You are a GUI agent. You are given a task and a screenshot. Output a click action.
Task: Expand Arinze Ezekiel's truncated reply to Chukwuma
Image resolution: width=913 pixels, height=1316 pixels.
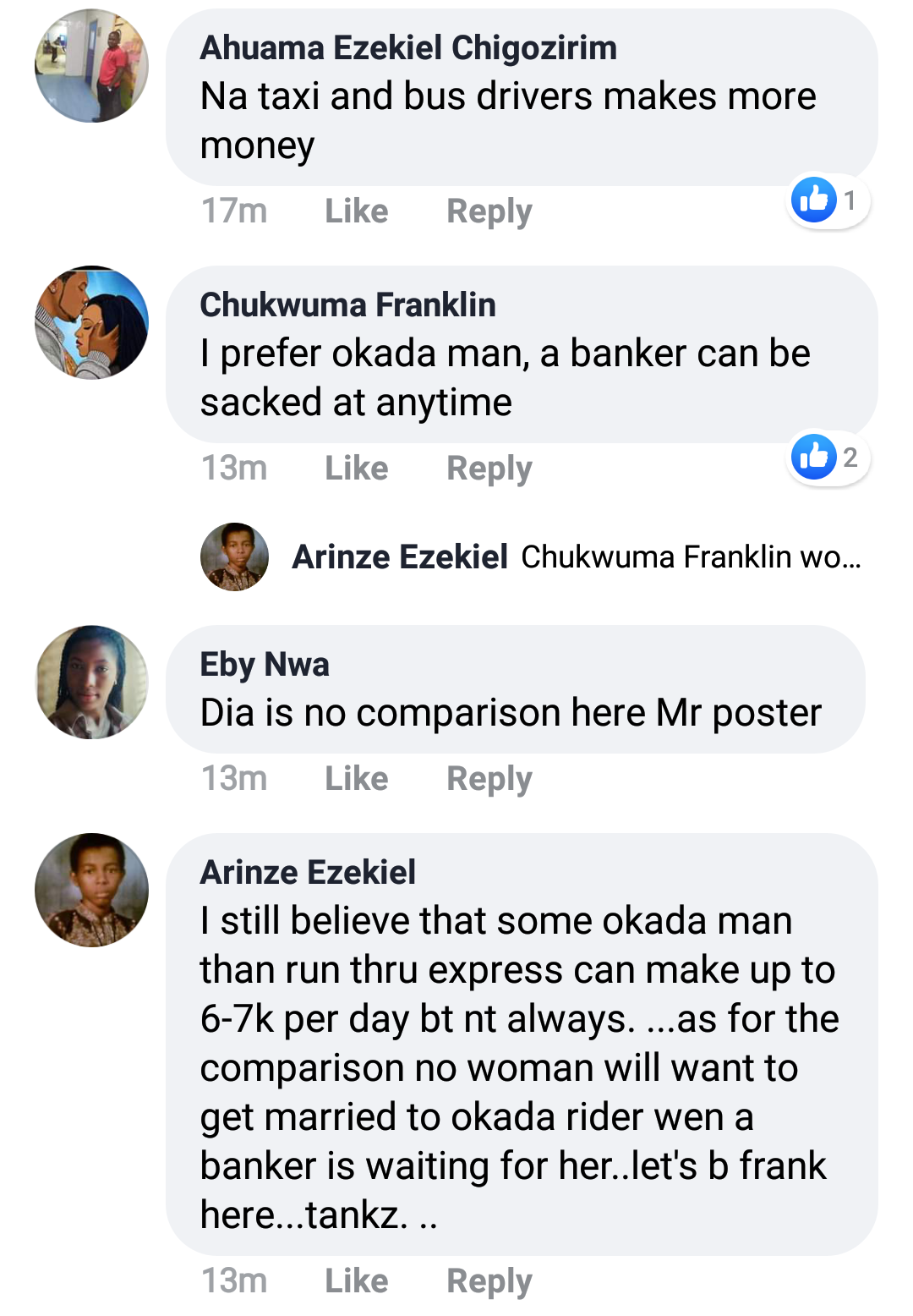pyautogui.click(x=691, y=557)
